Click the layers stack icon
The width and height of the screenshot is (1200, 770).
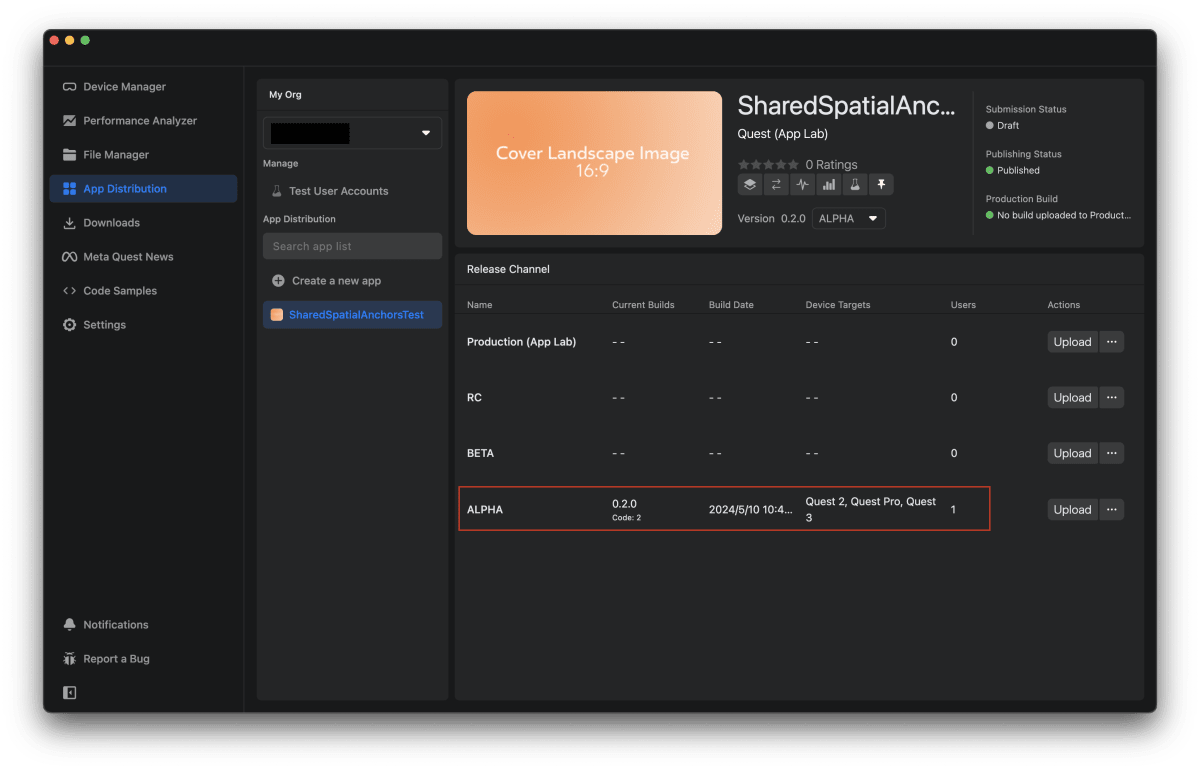coord(750,185)
